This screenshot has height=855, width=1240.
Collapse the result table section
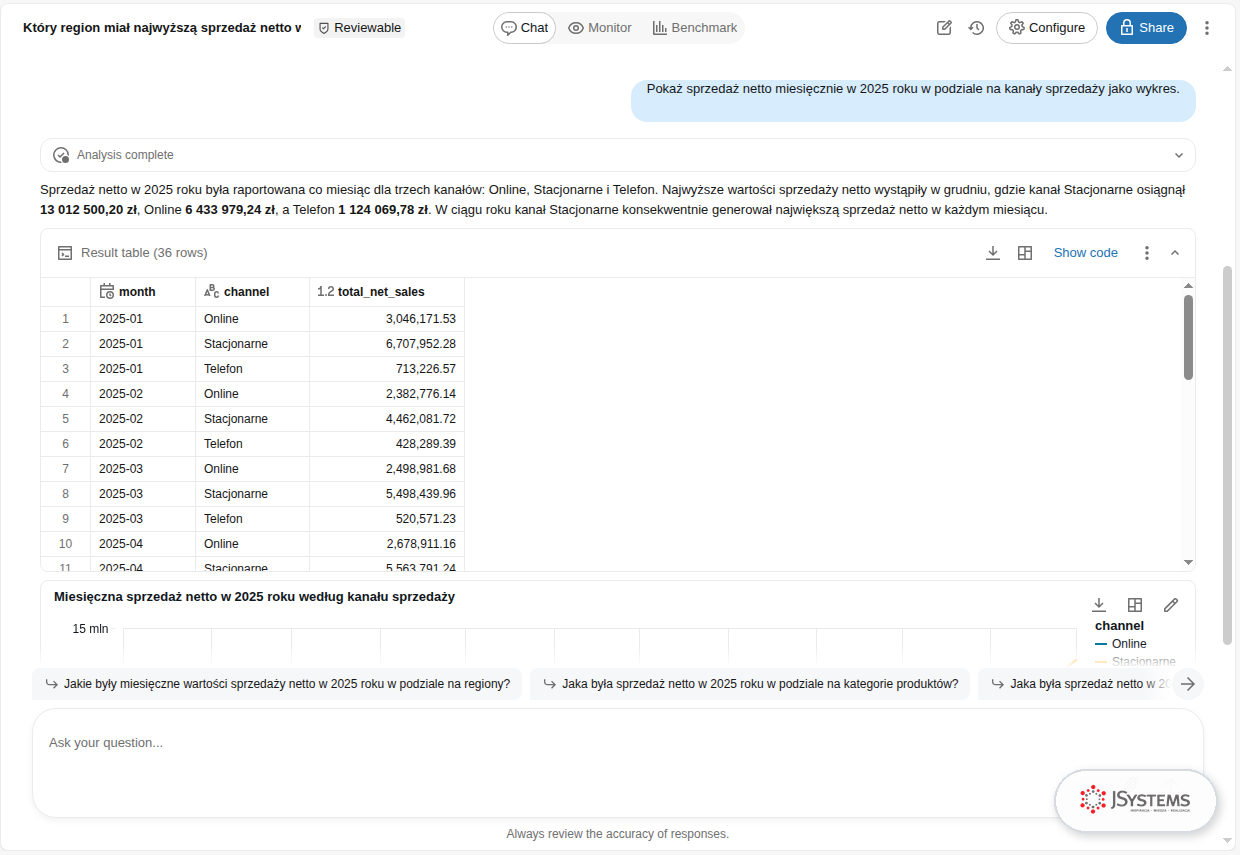[x=1175, y=253]
